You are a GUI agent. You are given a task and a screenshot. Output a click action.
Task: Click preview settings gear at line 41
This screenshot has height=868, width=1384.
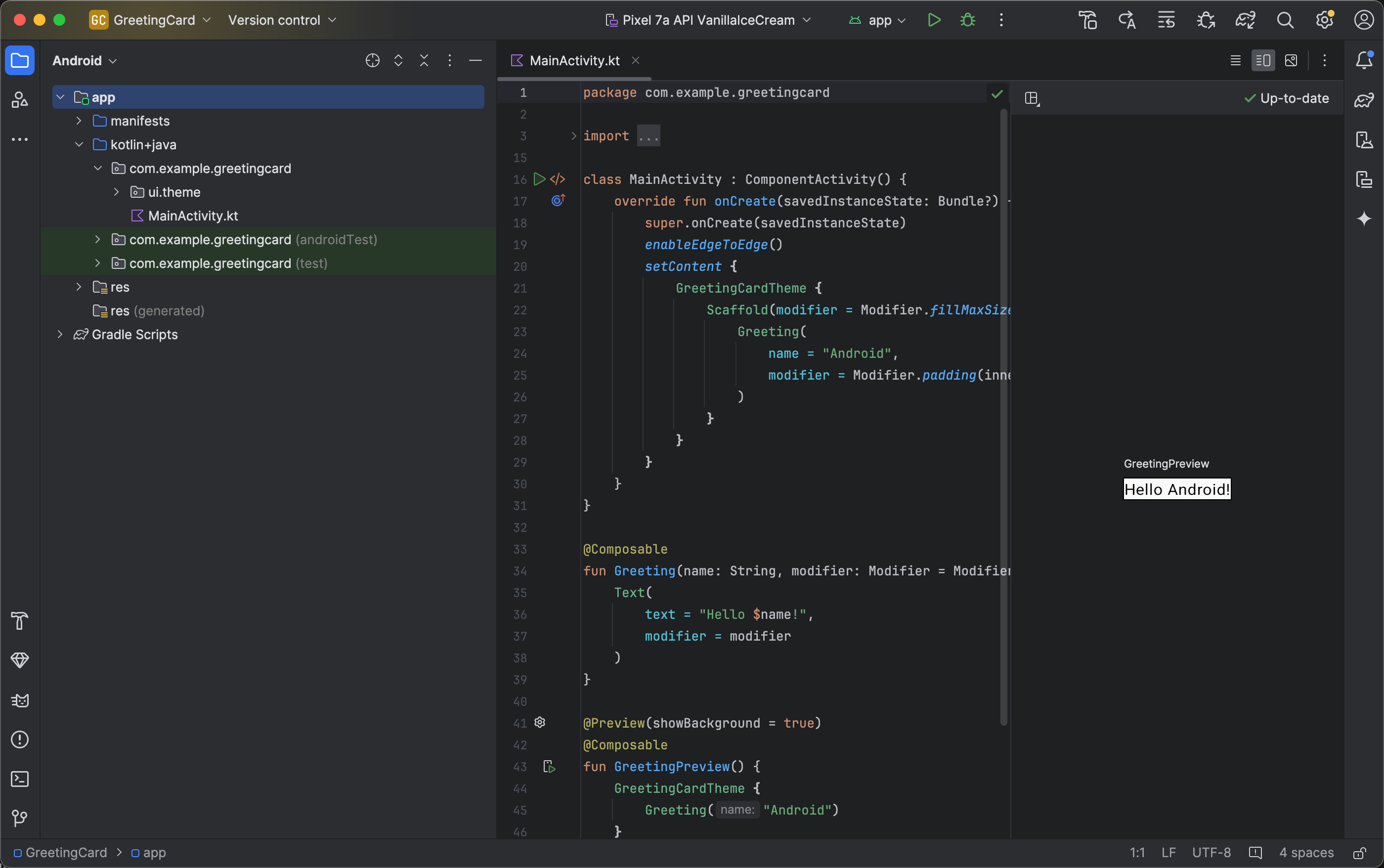[x=540, y=723]
